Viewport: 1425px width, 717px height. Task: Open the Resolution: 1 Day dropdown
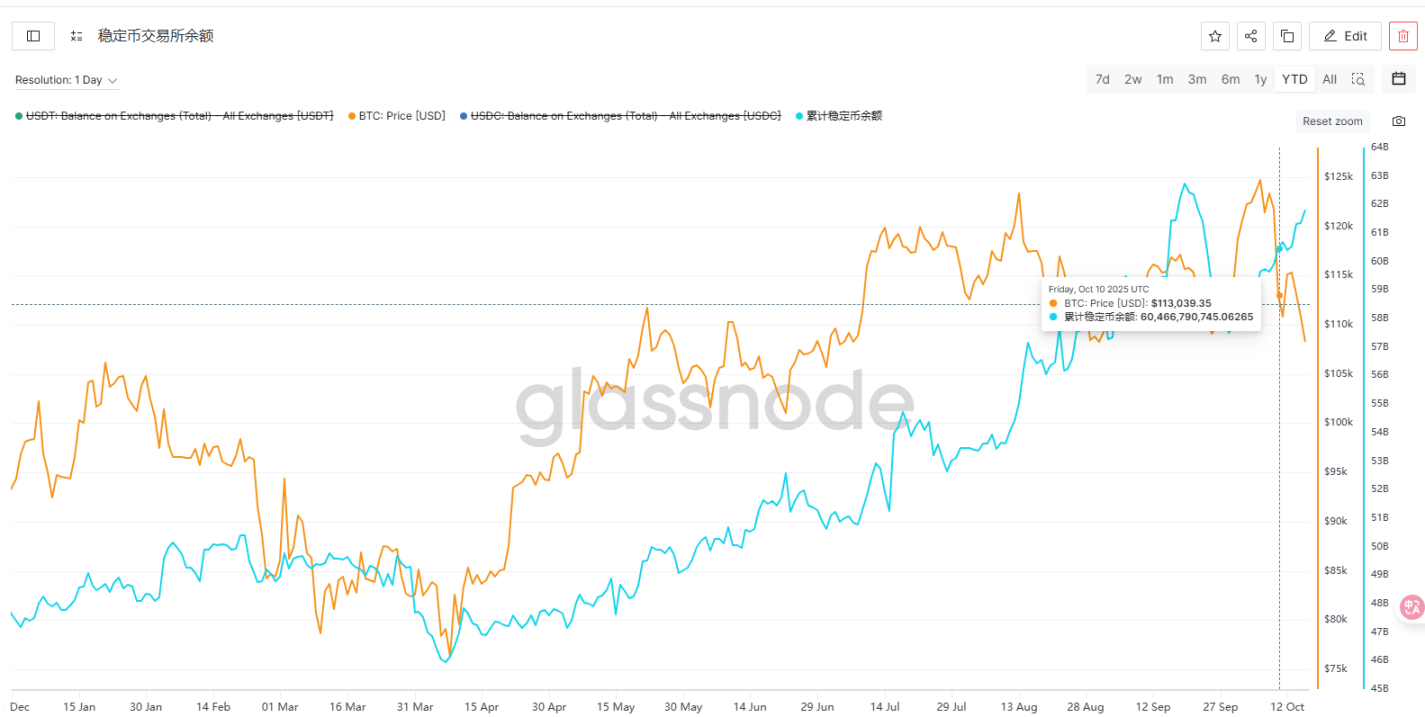[66, 80]
